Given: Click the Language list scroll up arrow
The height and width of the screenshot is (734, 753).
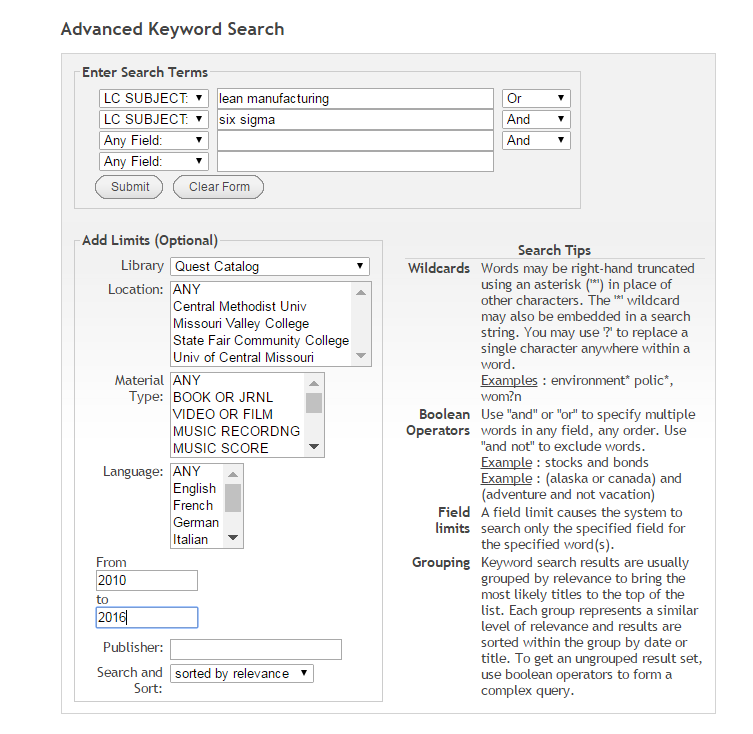Looking at the screenshot, I should [x=233, y=475].
